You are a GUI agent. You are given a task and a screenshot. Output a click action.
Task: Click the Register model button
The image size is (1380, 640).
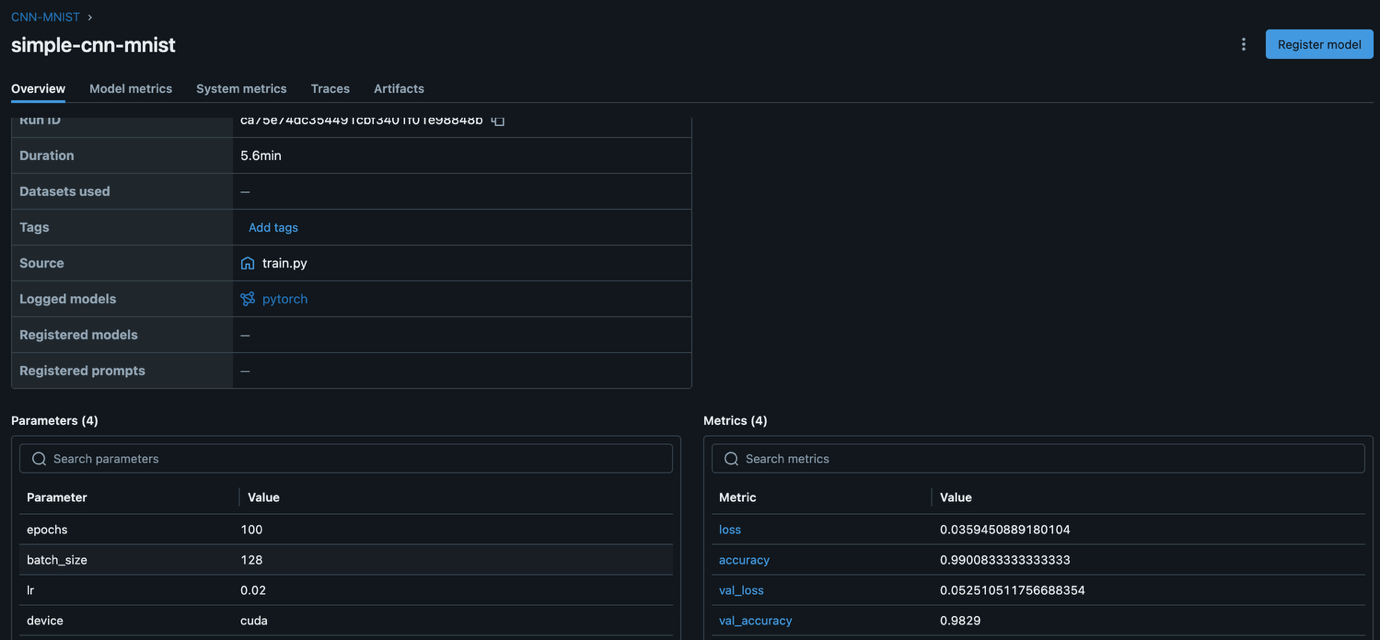[x=1319, y=44]
